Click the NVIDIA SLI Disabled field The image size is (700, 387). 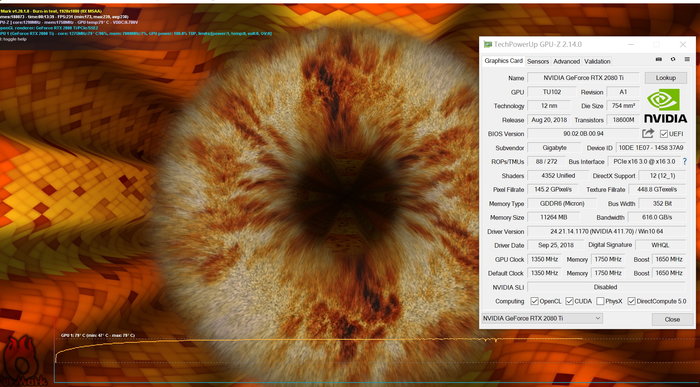[607, 287]
